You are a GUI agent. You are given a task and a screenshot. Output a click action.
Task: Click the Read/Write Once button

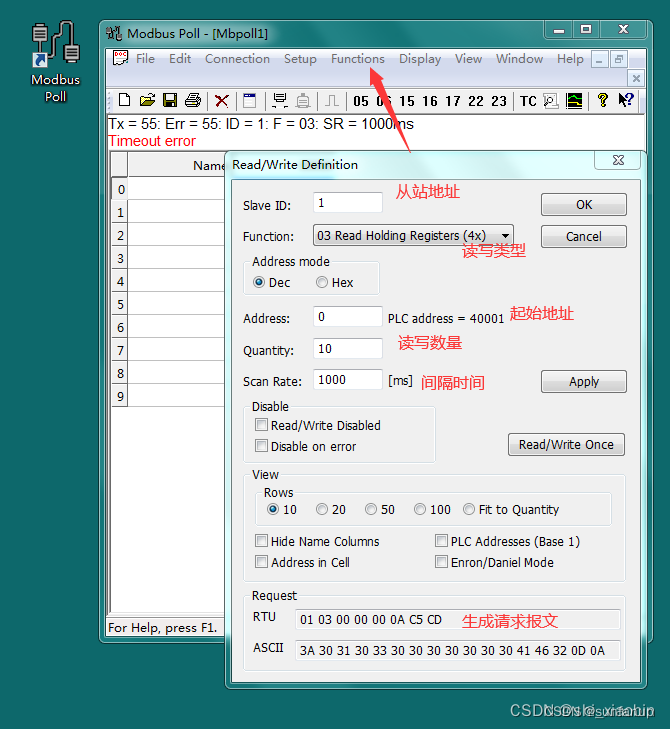tap(566, 444)
